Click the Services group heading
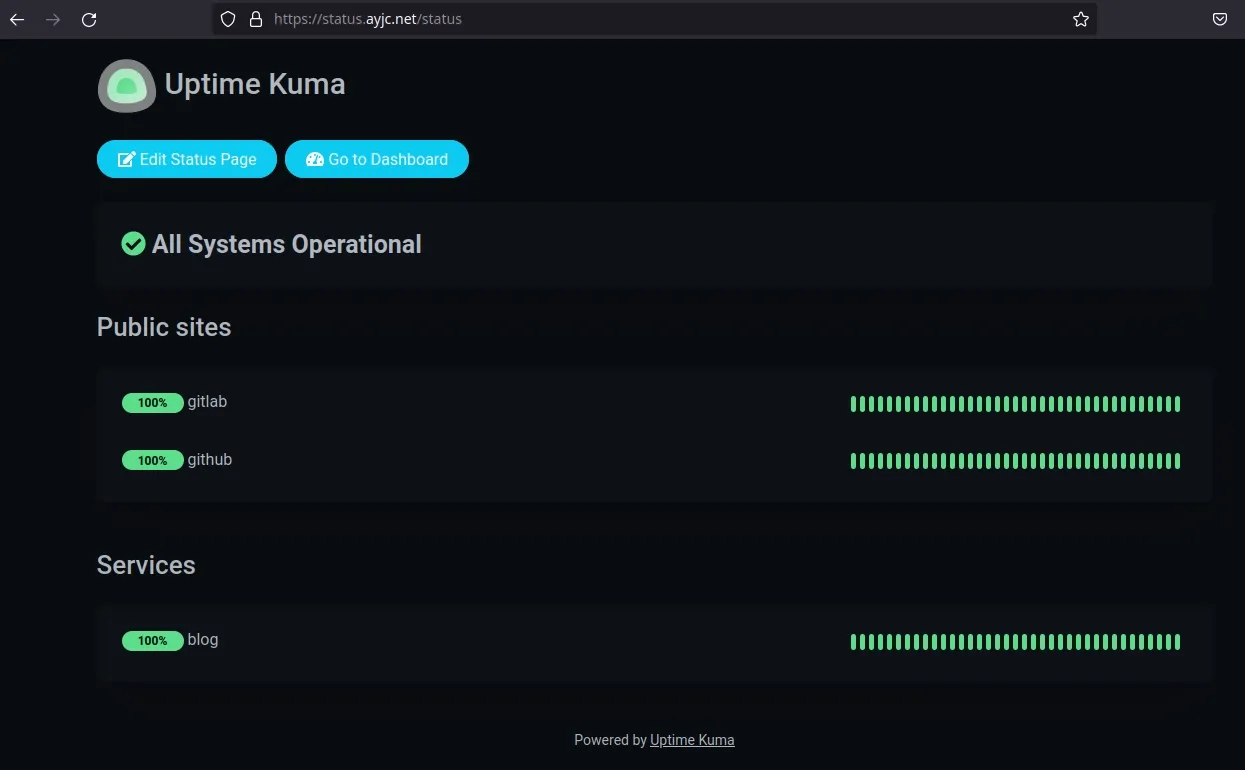 pyautogui.click(x=146, y=565)
